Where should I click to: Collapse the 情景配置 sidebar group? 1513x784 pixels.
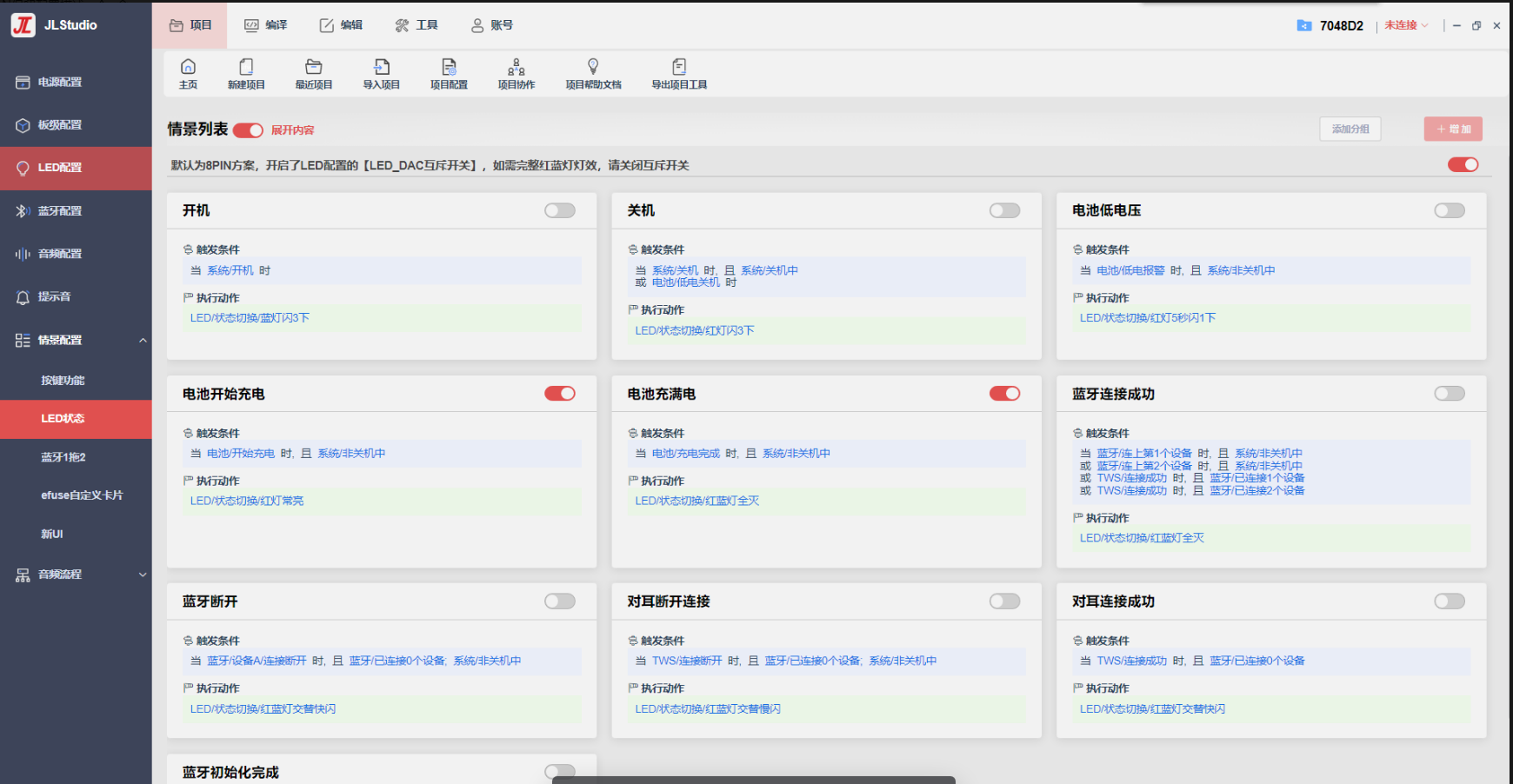click(x=143, y=340)
